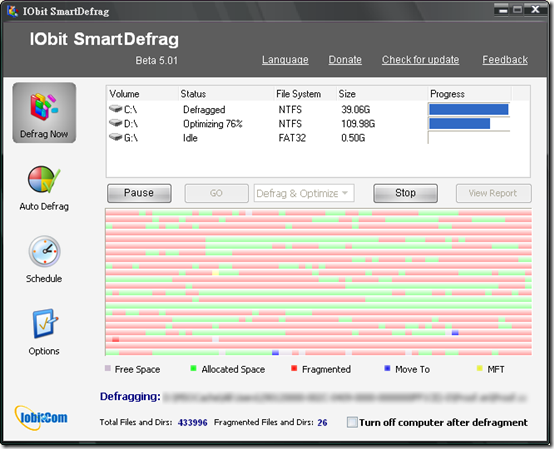The image size is (554, 449).
Task: Click the 'FAT32' file system cell
Action: coord(292,138)
